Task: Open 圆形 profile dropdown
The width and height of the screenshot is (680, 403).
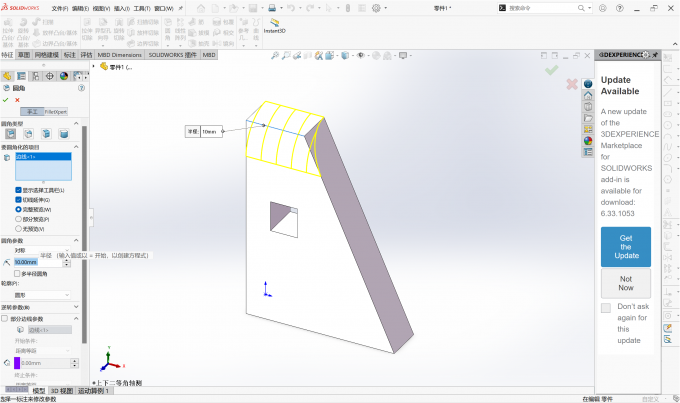Action: point(42,295)
